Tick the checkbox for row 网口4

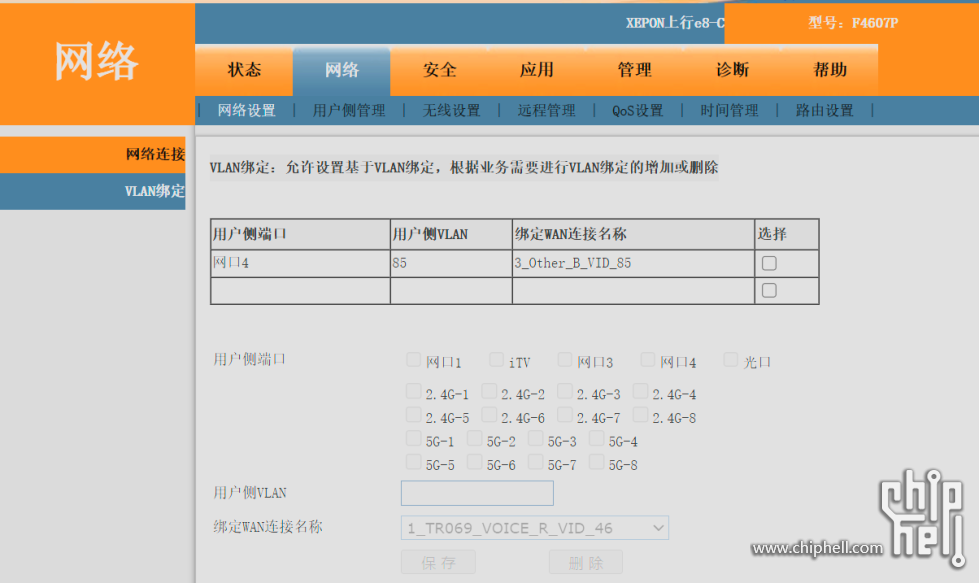coord(769,263)
